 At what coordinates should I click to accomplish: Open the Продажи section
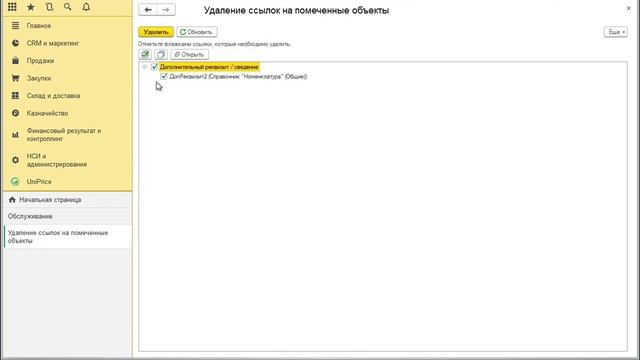click(x=40, y=61)
